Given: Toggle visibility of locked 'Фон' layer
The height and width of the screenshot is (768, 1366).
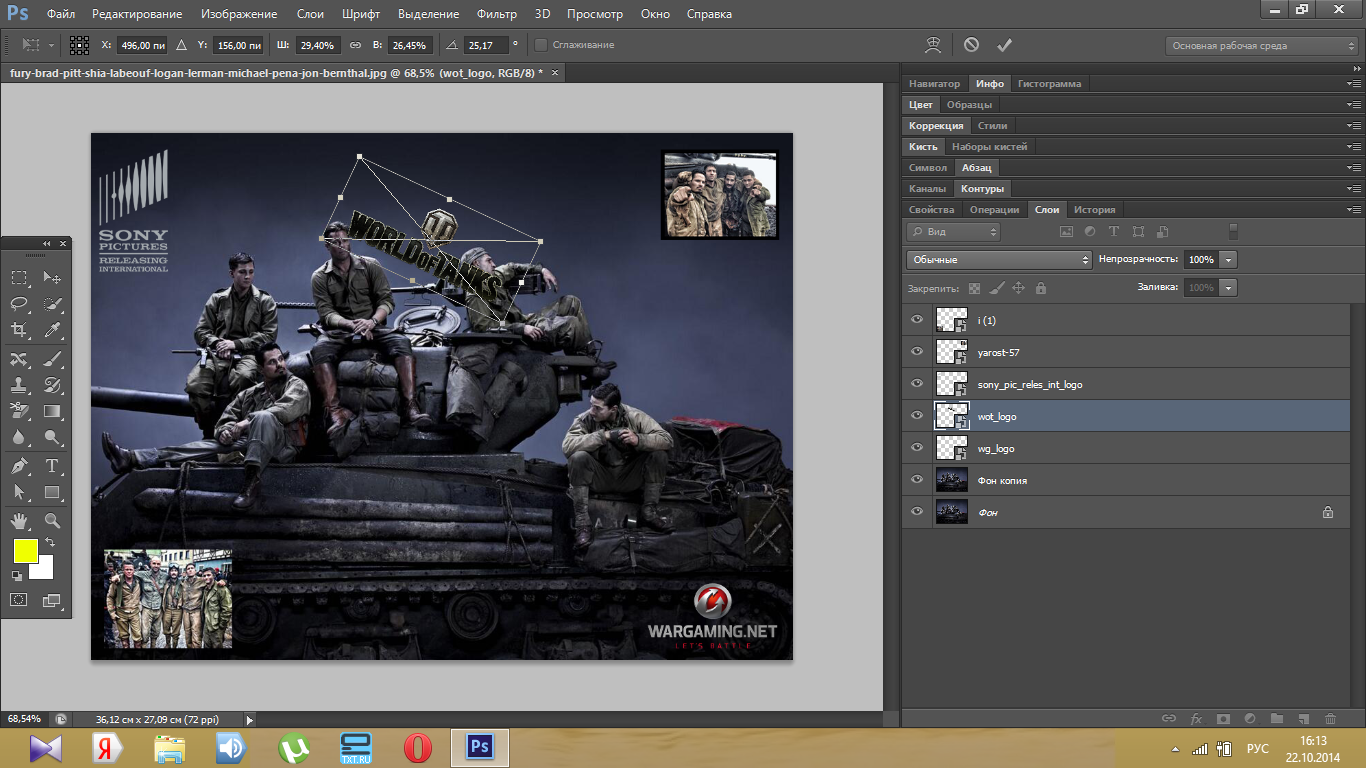Looking at the screenshot, I should (x=917, y=512).
